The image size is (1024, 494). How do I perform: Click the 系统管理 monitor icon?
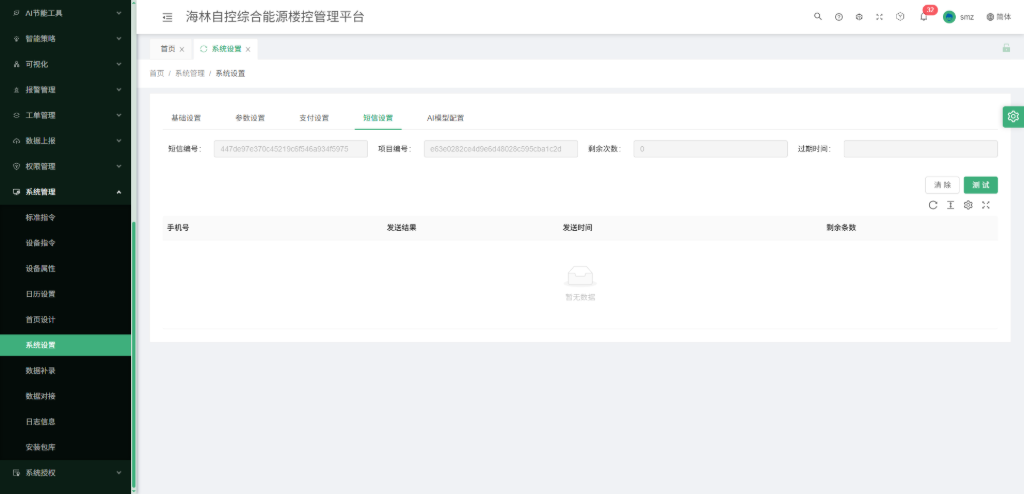16,192
